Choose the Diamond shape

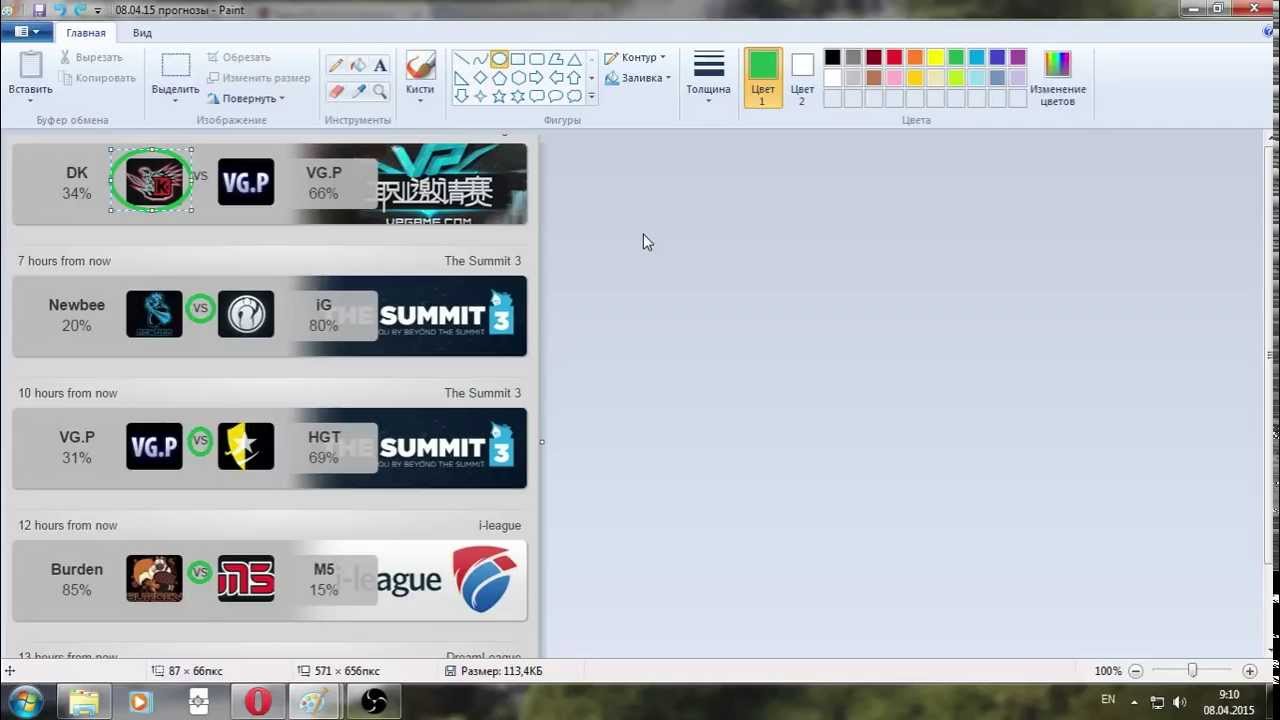tap(480, 78)
